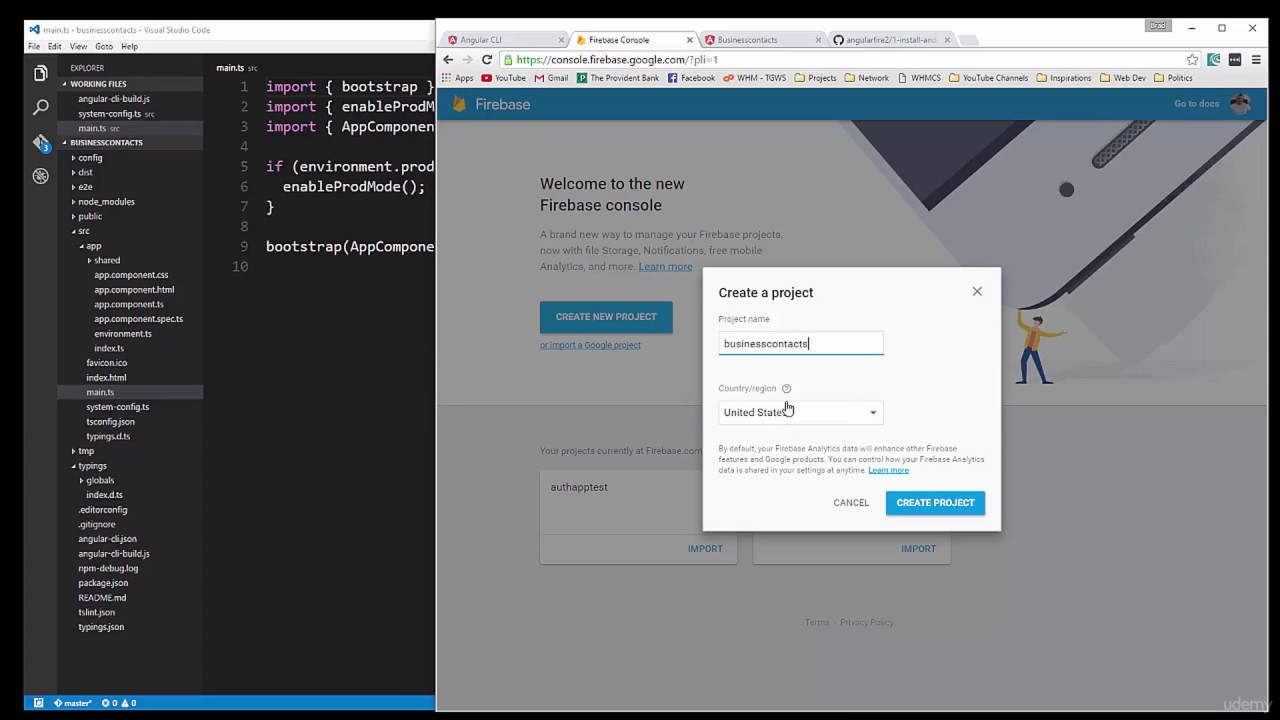Click the errors and warnings status bar indicator
Image resolution: width=1280 pixels, height=720 pixels.
coord(118,703)
